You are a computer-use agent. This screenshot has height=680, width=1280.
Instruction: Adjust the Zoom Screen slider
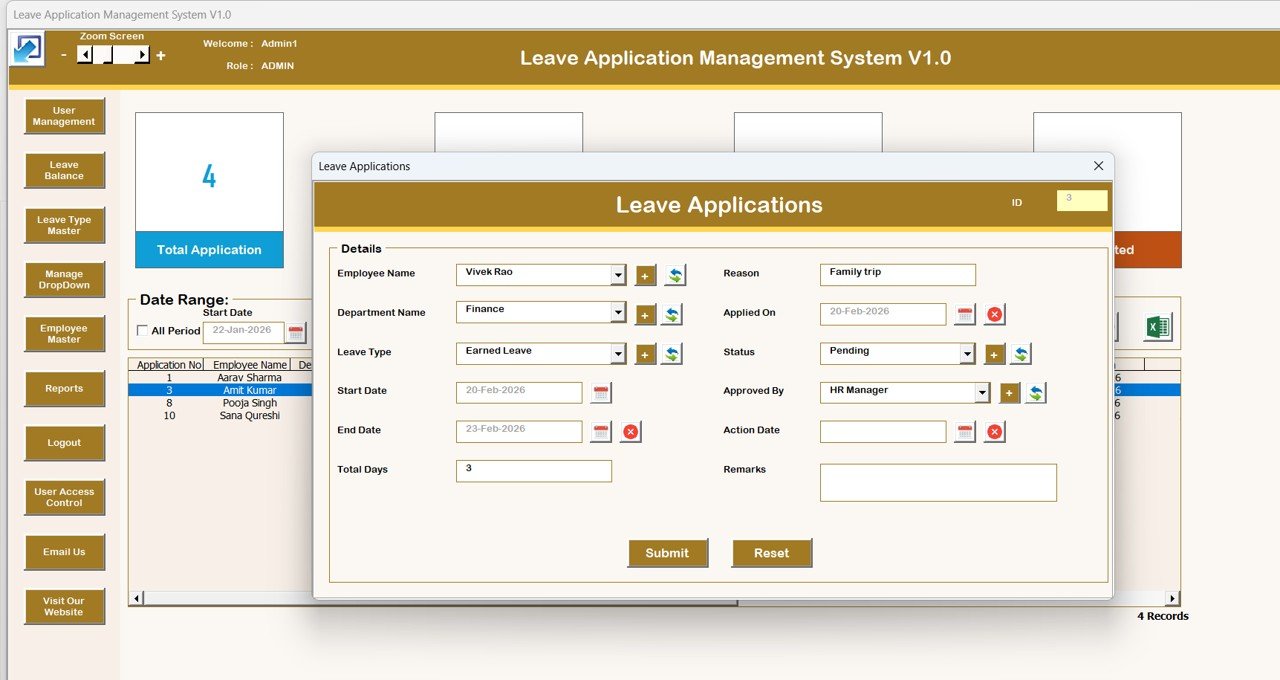pos(110,55)
